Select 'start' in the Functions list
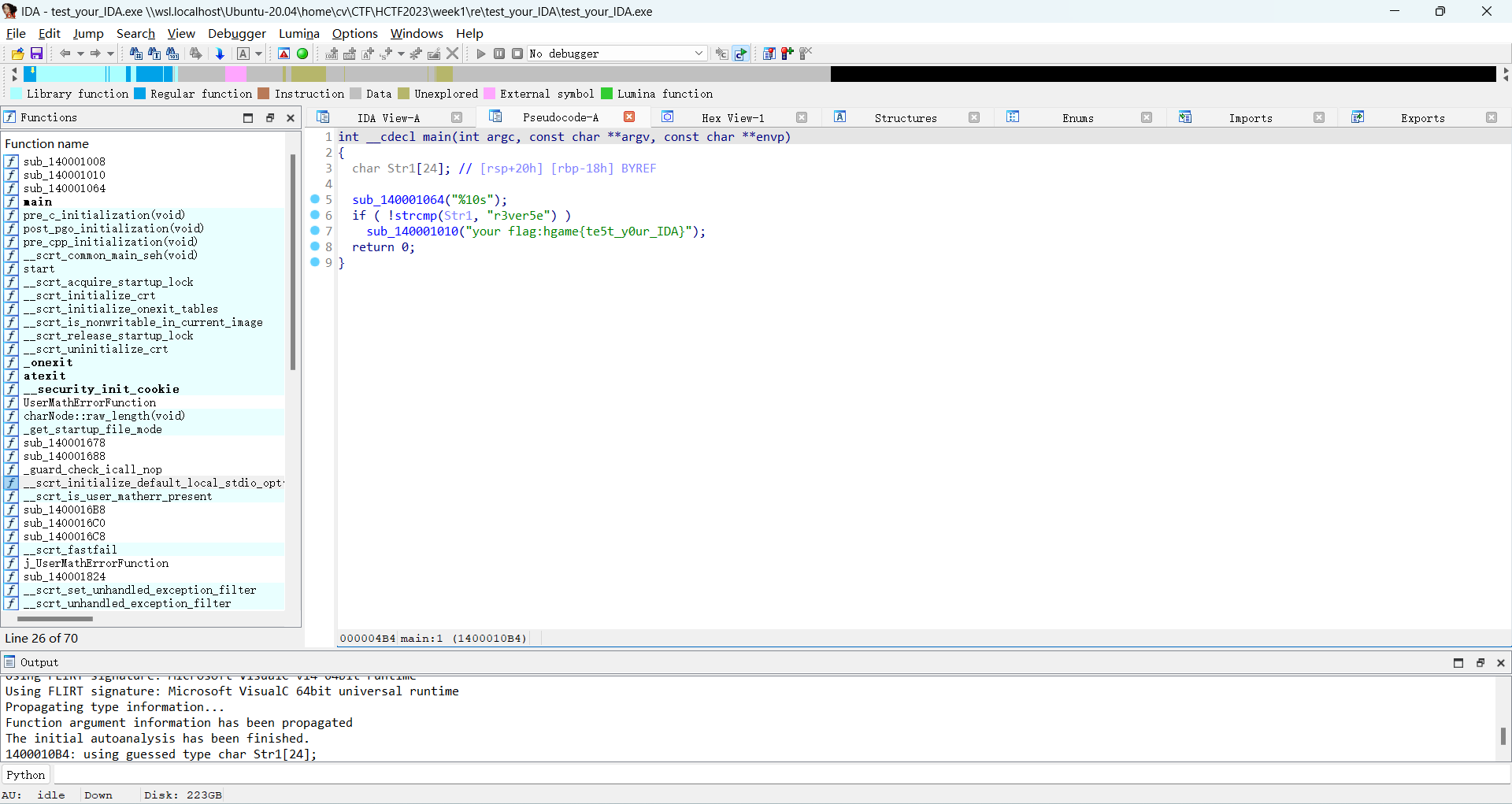Viewport: 1512px width, 804px height. (x=39, y=269)
